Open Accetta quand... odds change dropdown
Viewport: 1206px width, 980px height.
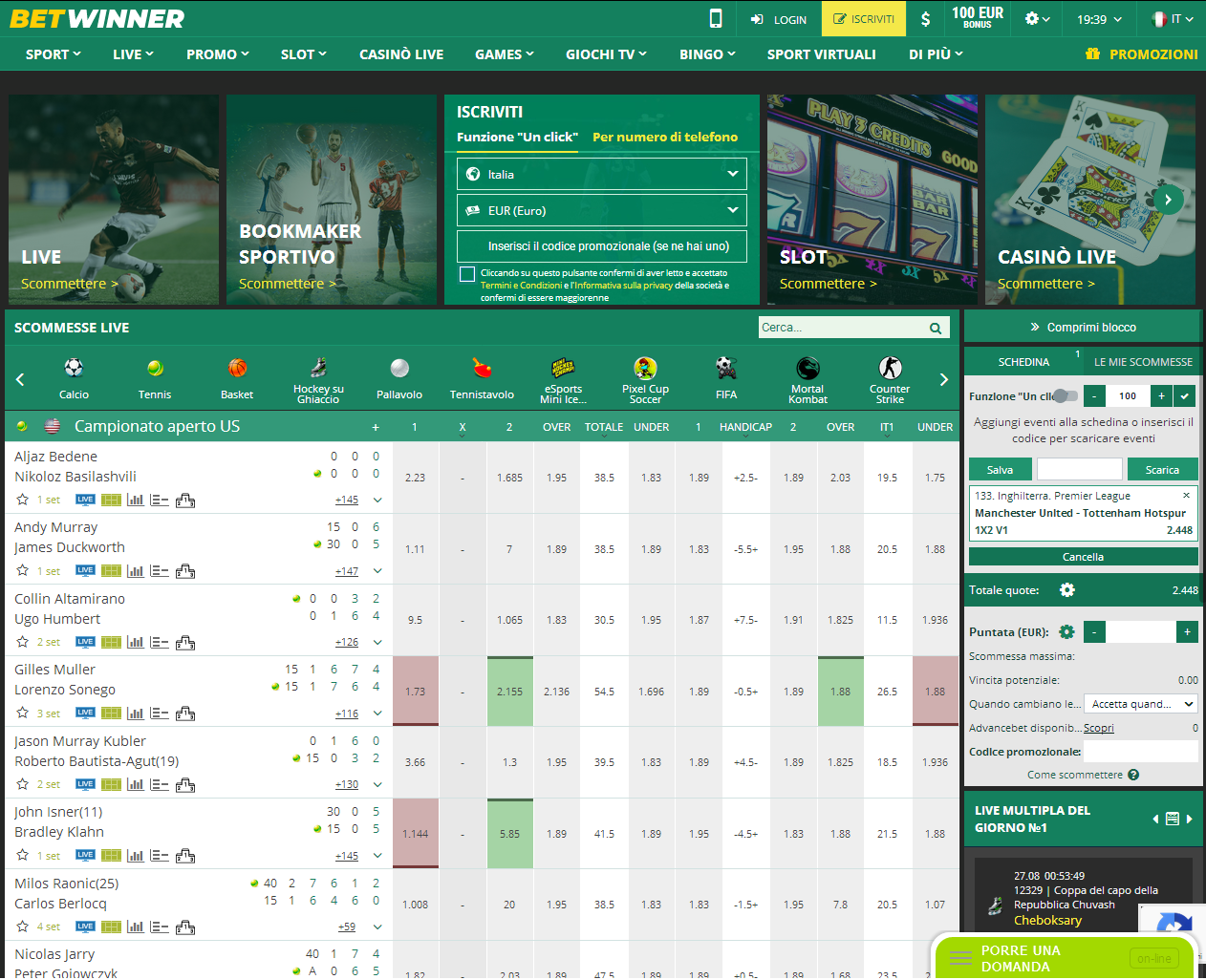pyautogui.click(x=1142, y=704)
